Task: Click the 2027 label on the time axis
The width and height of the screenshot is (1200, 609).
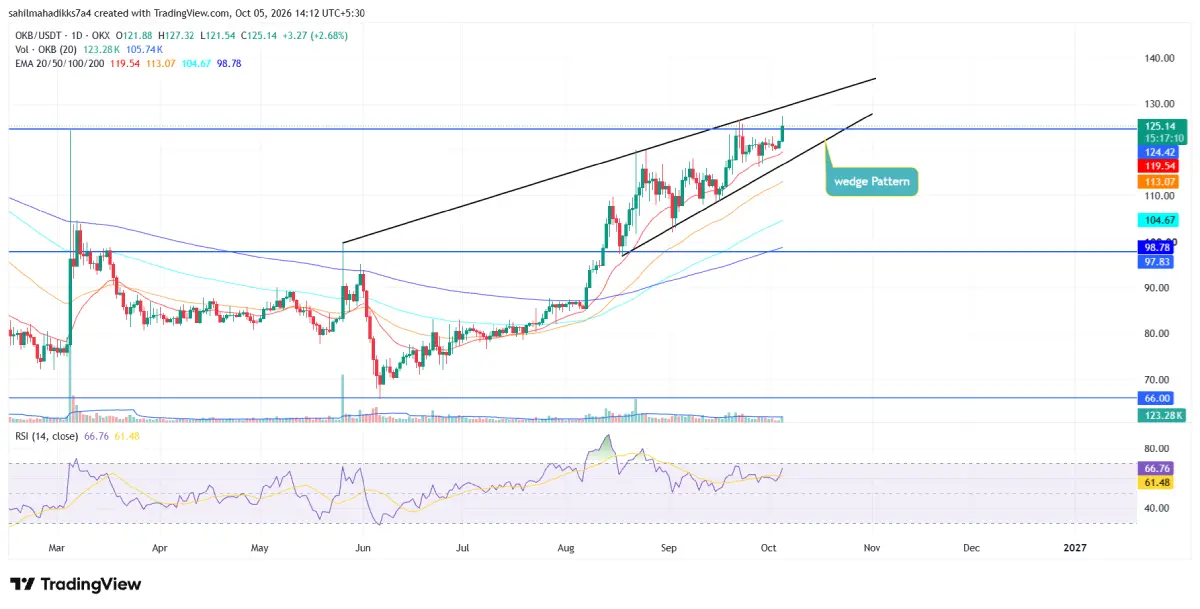Action: [x=1074, y=548]
